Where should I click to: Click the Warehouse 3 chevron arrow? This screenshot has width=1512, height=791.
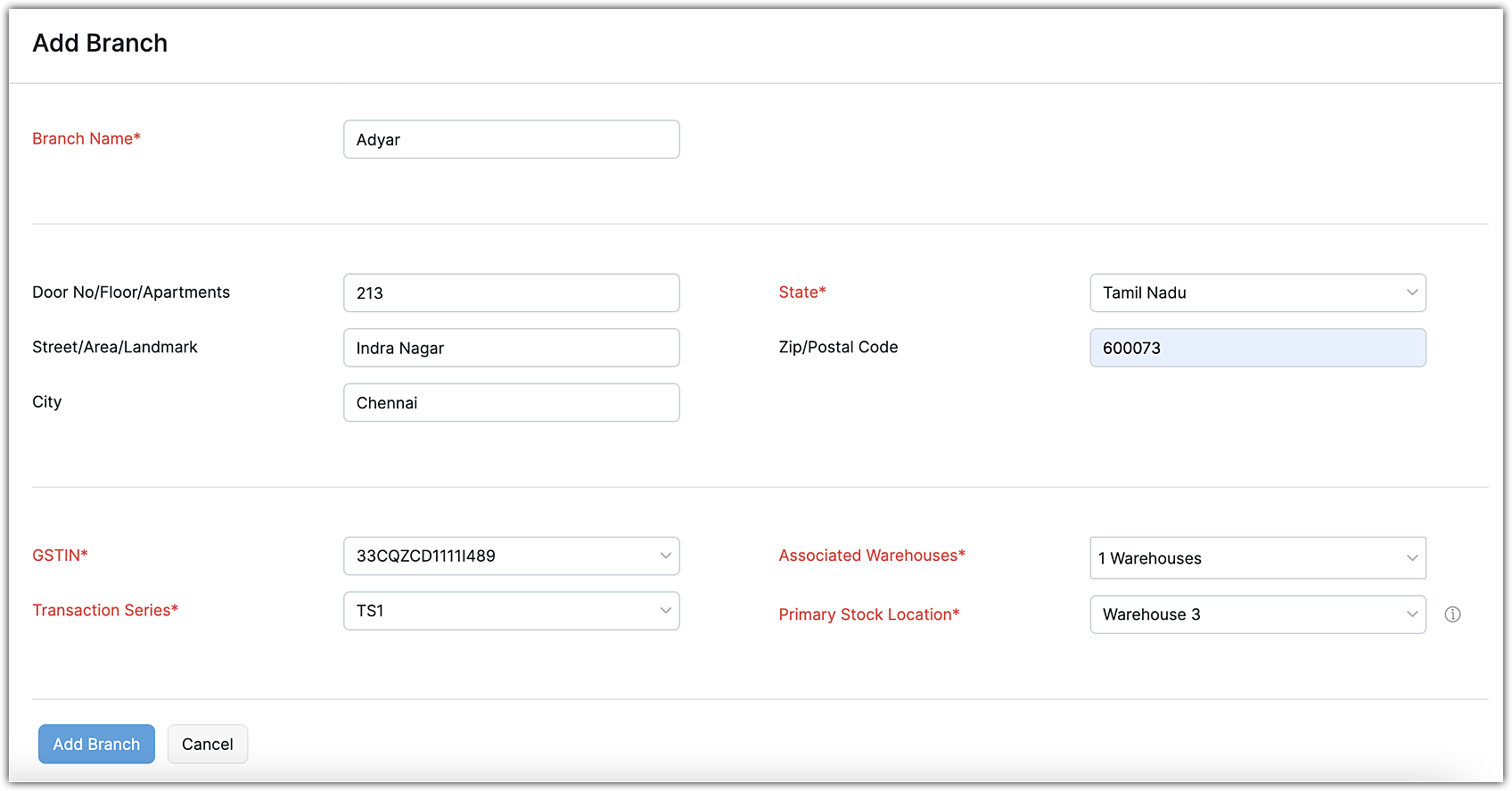[x=1412, y=614]
